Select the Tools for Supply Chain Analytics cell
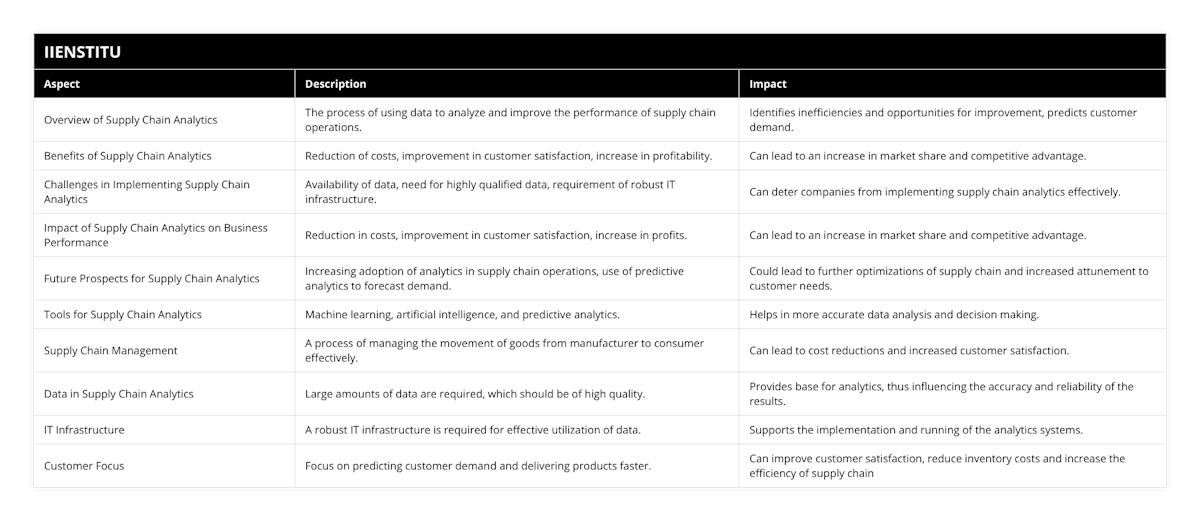The width and height of the screenshot is (1200, 521). [x=123, y=314]
